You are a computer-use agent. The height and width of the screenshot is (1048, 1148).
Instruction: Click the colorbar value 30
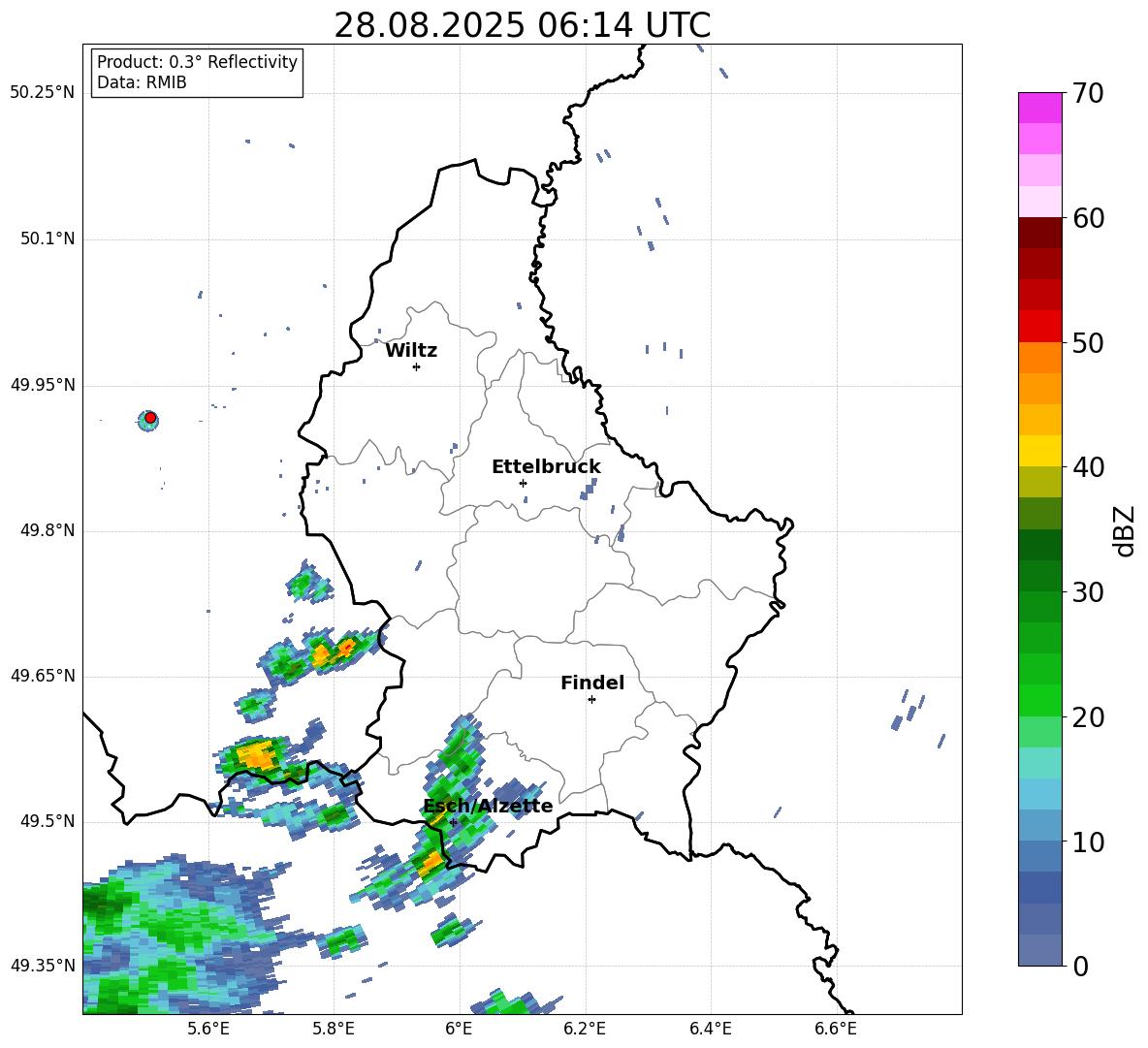pyautogui.click(x=1088, y=592)
